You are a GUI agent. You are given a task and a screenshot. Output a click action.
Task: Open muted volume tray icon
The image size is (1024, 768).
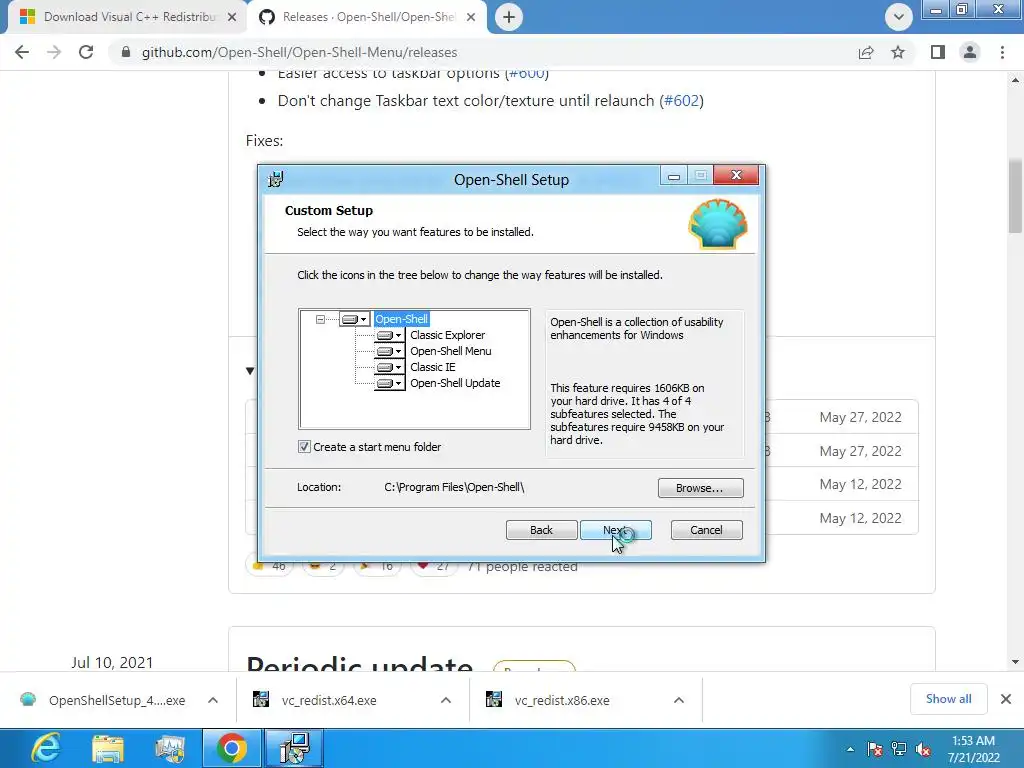coord(923,749)
